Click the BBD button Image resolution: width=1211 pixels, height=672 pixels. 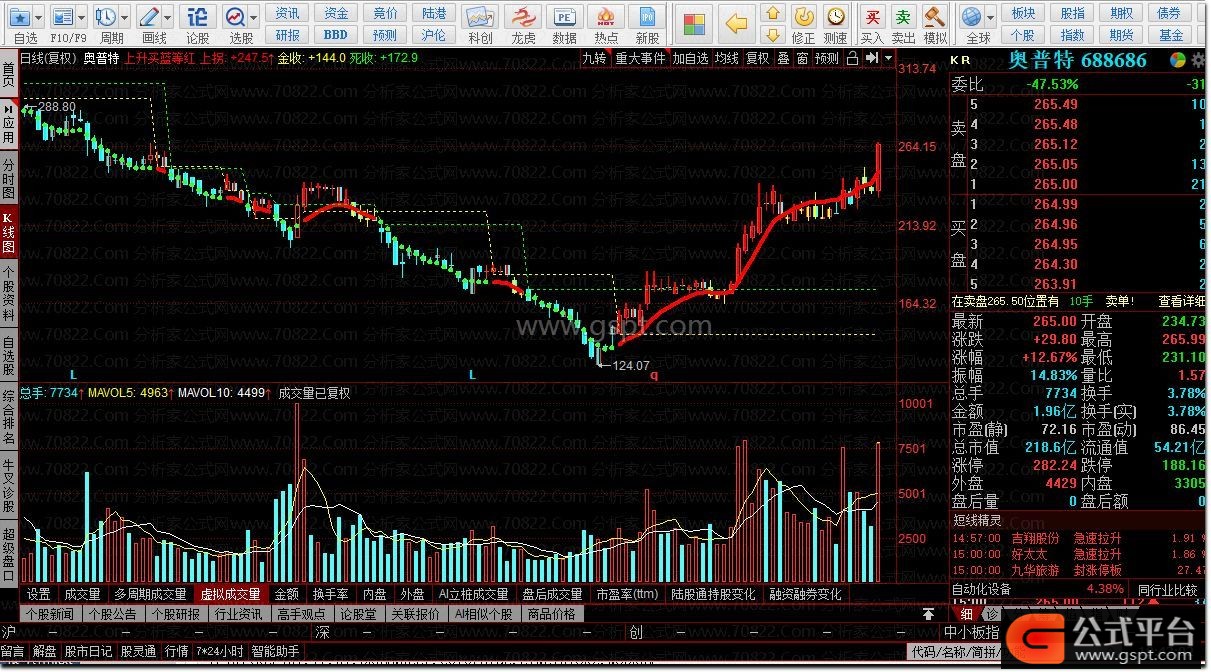click(336, 34)
